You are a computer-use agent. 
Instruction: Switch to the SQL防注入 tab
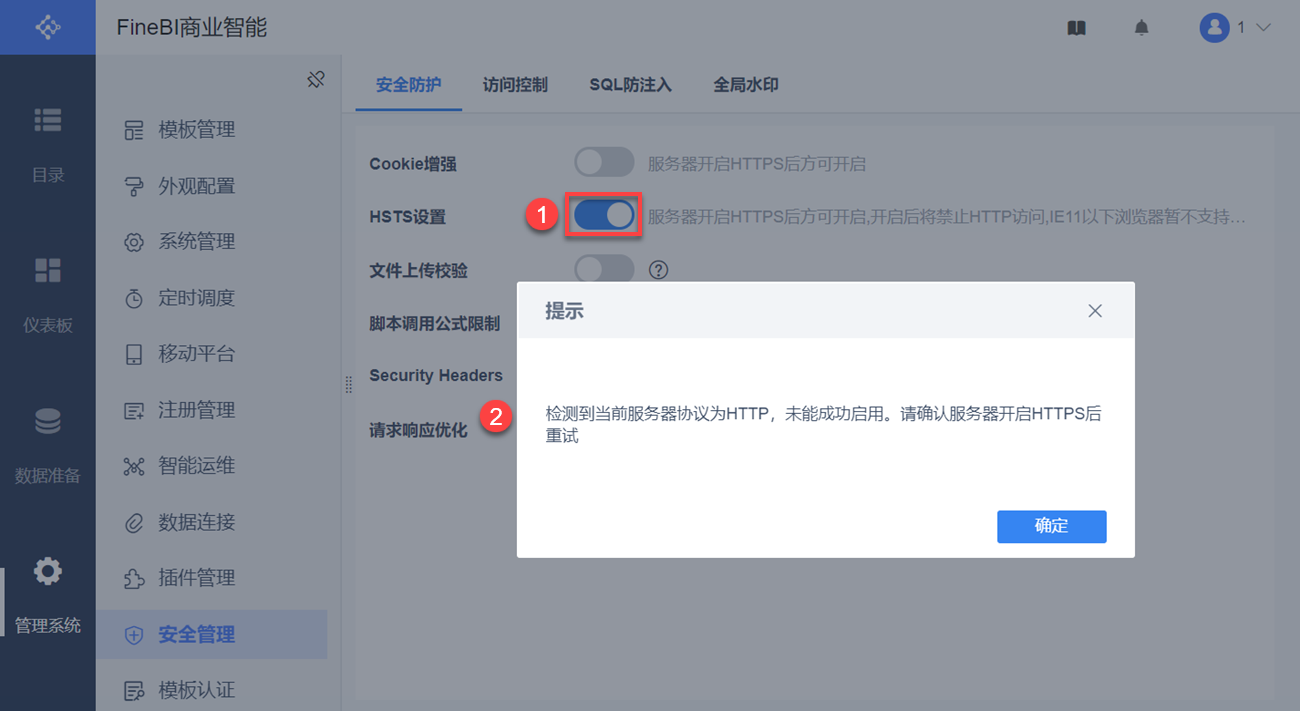[630, 85]
